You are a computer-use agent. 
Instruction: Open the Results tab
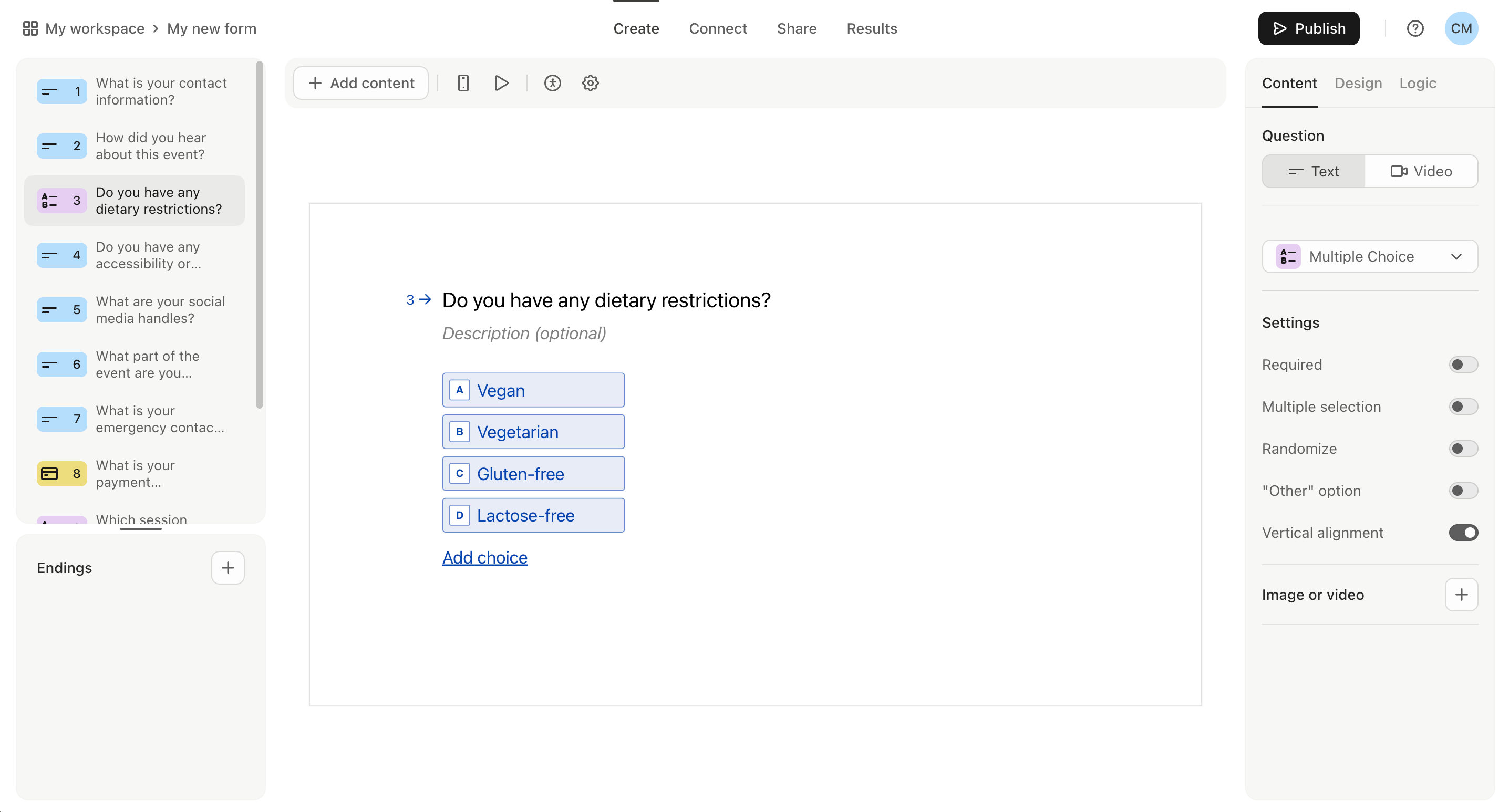[x=872, y=28]
